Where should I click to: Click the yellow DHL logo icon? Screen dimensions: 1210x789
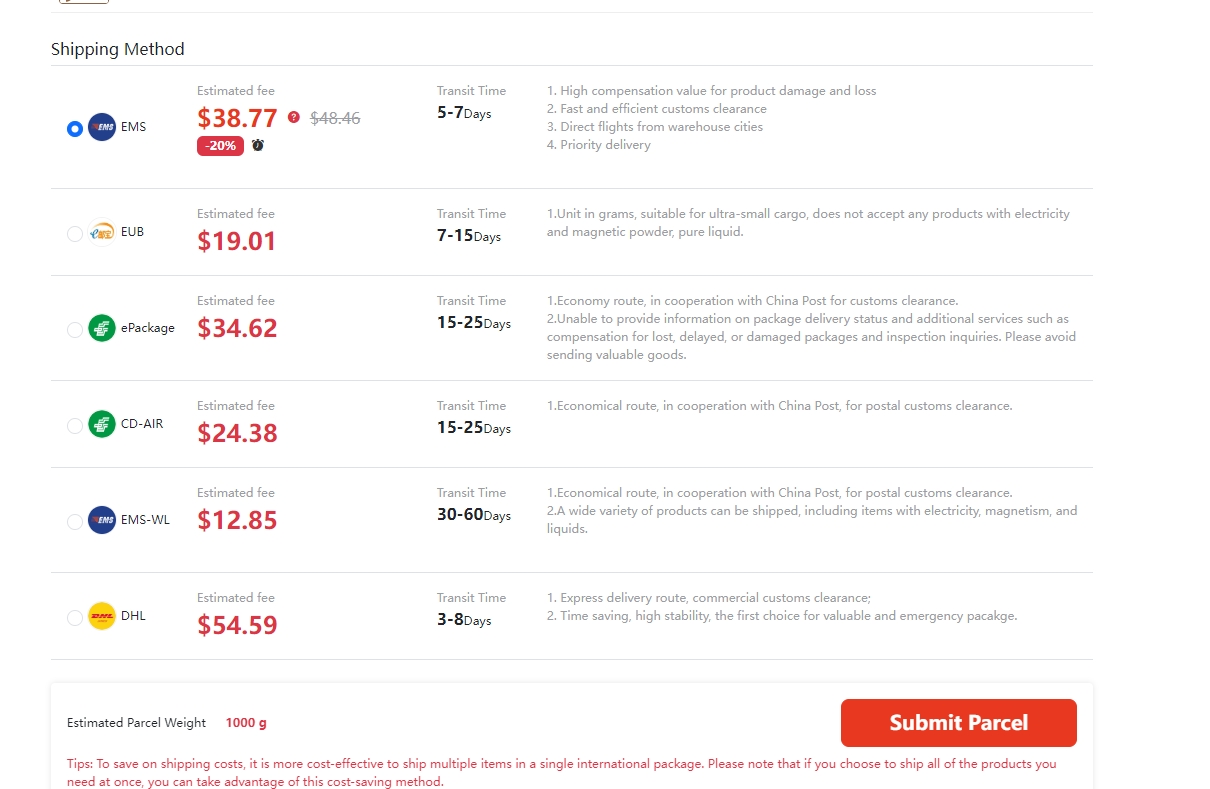coord(102,616)
